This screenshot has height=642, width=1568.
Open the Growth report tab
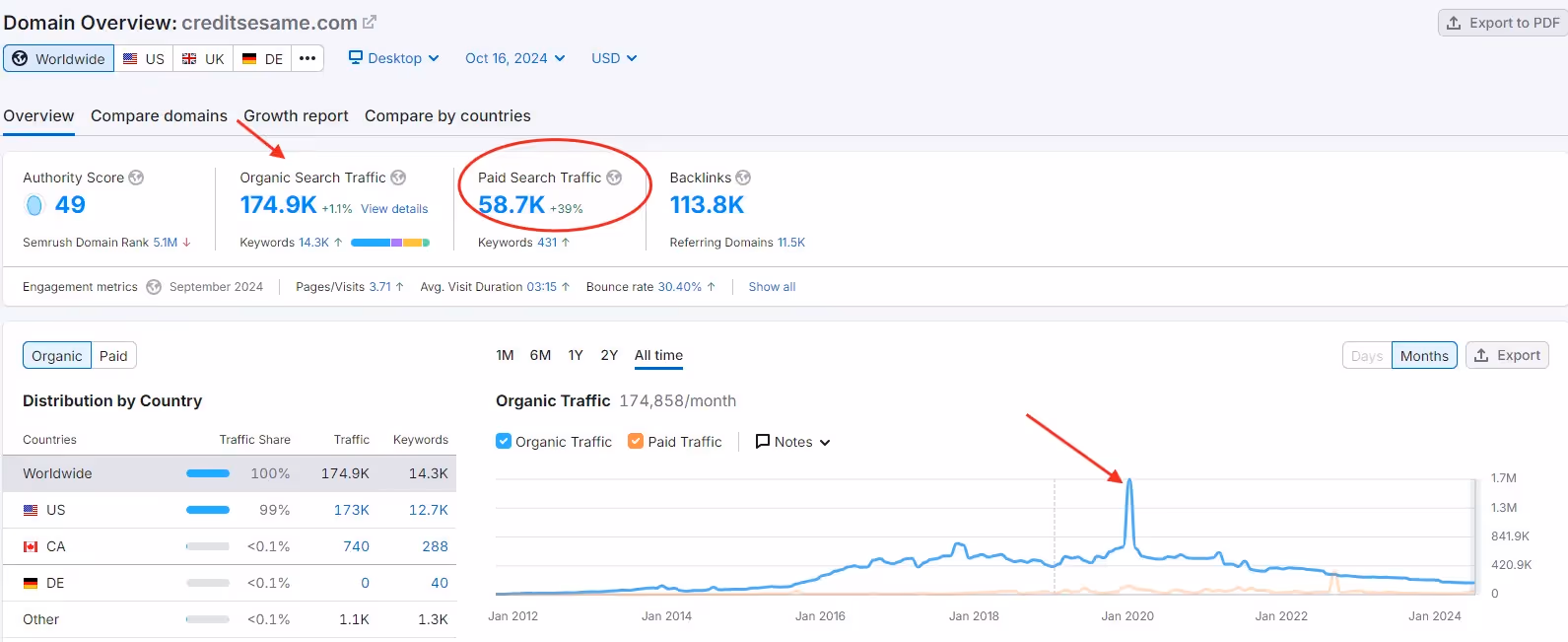[296, 115]
